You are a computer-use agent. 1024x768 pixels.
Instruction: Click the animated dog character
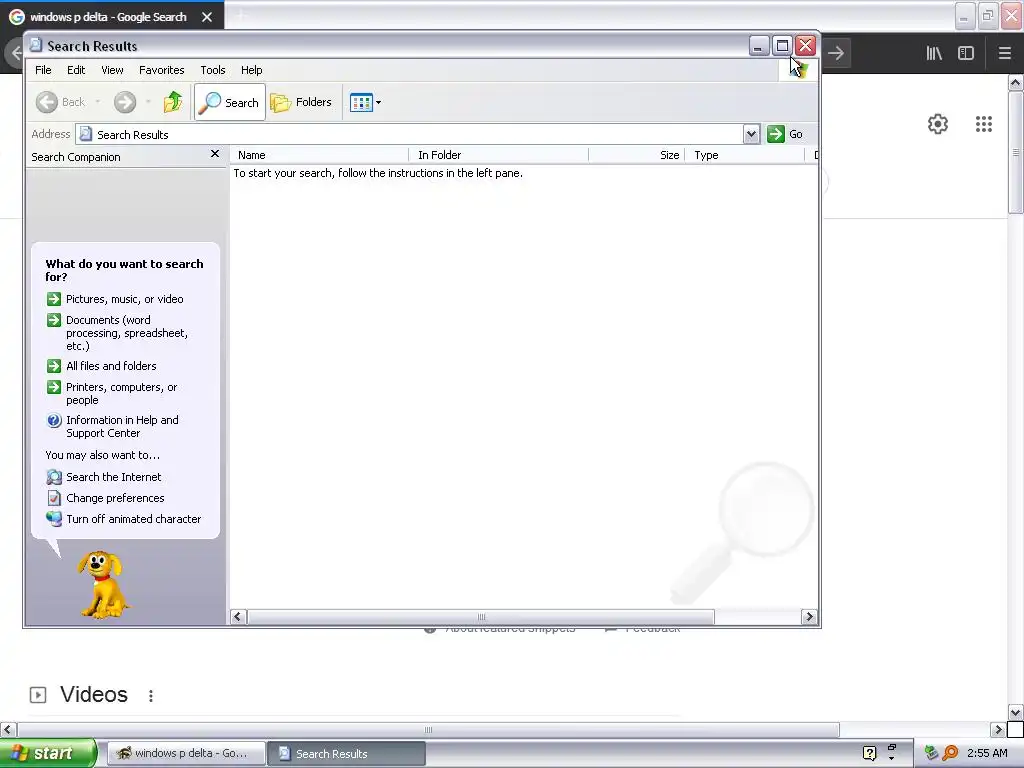103,584
